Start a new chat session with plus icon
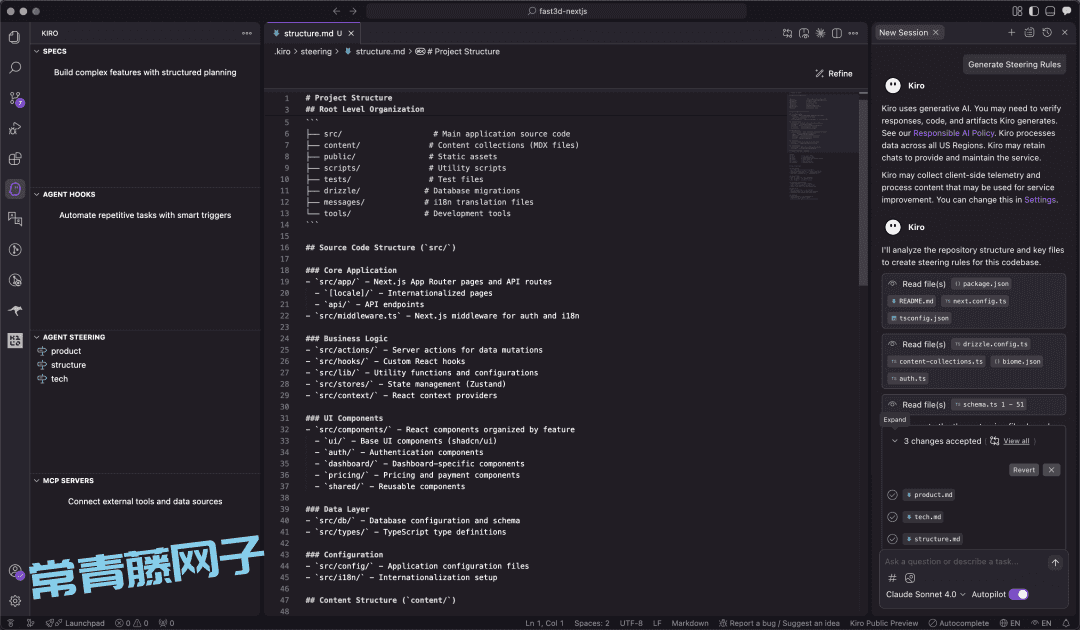This screenshot has width=1080, height=630. tap(1011, 32)
